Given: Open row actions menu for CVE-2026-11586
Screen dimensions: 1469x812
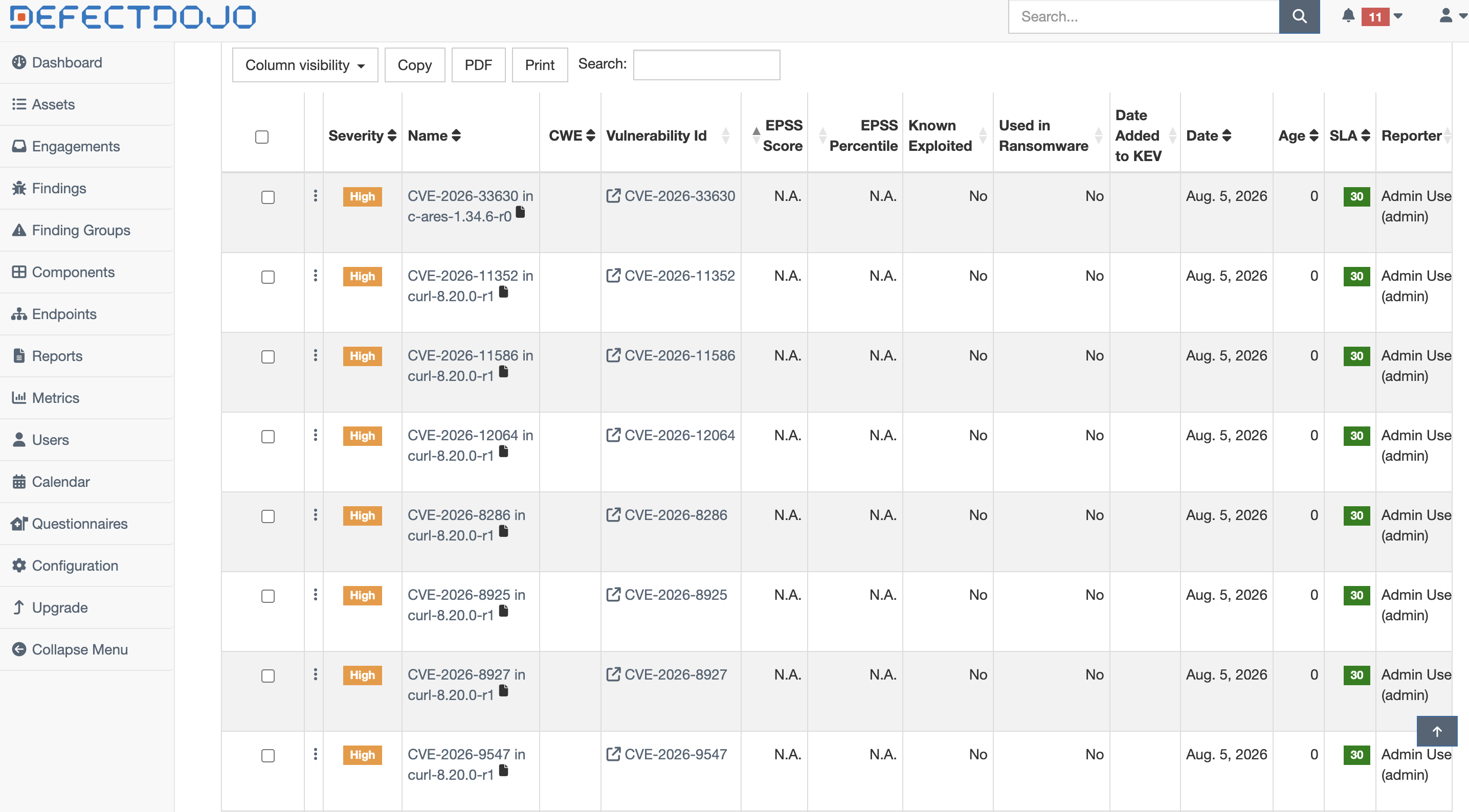Looking at the screenshot, I should pyautogui.click(x=316, y=356).
